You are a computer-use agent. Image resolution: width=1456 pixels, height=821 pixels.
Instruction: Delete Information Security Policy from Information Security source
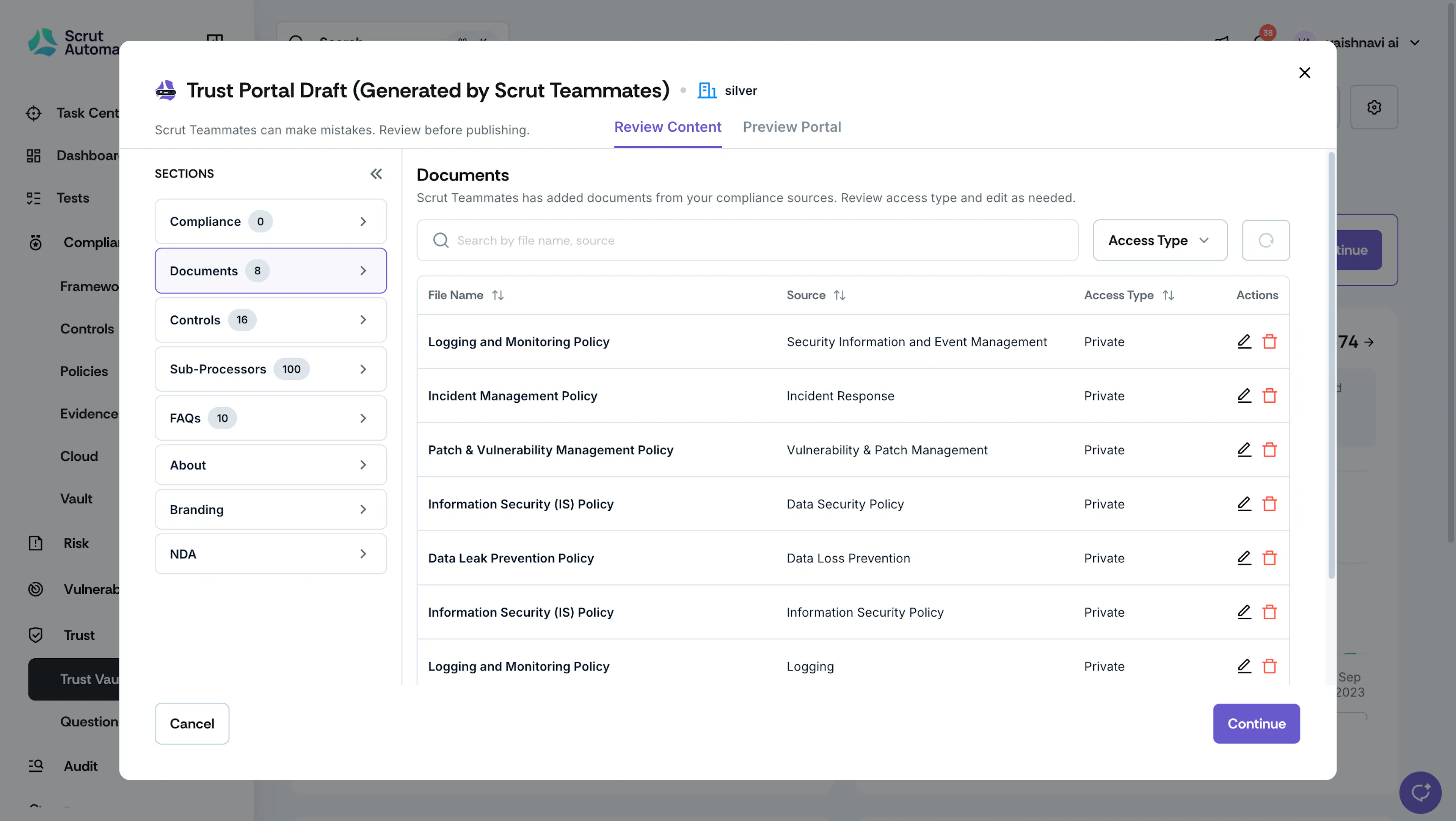(1269, 612)
